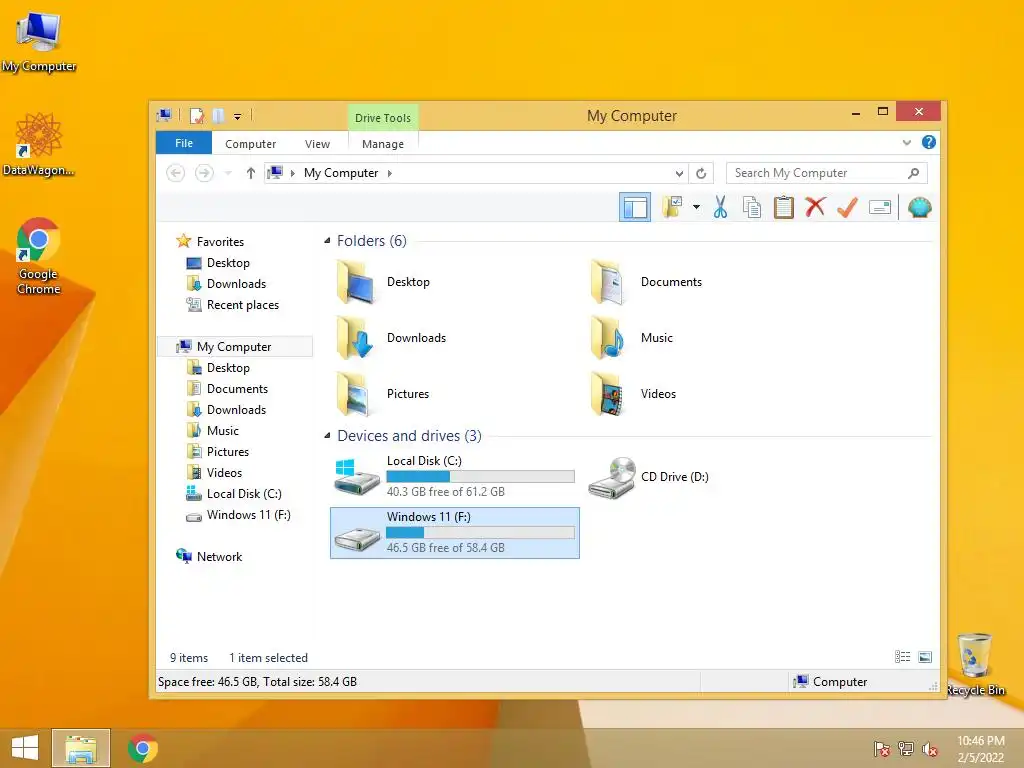Click the folder options icon in toolbar
1024x768 pixels.
[672, 208]
